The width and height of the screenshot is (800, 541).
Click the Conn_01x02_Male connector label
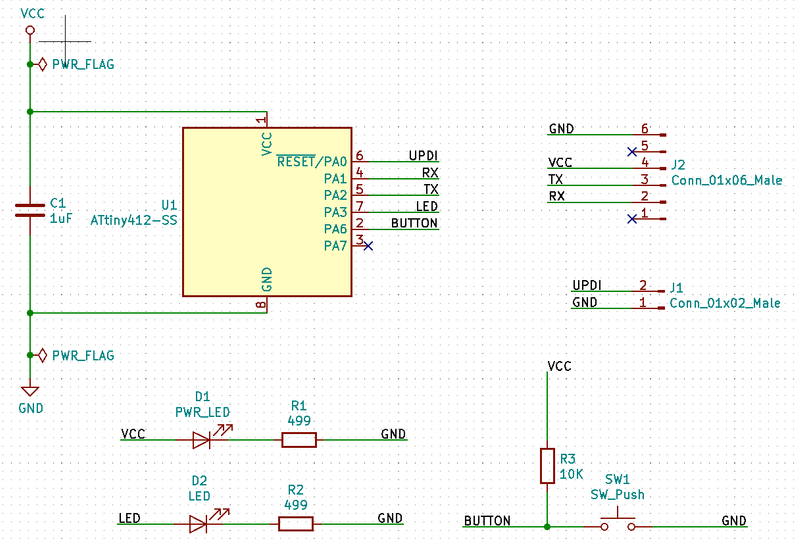[725, 303]
